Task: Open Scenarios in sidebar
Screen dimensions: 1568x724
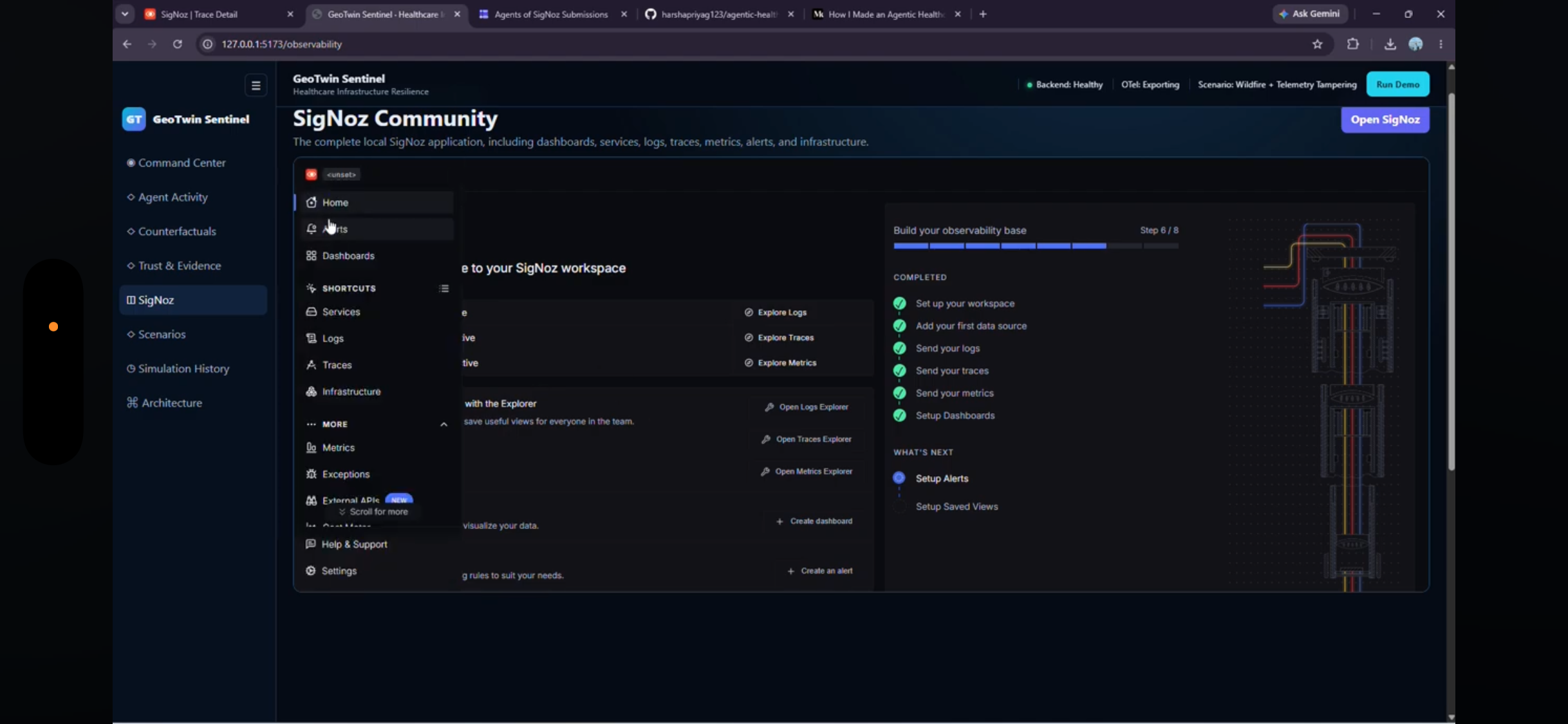Action: tap(193, 334)
